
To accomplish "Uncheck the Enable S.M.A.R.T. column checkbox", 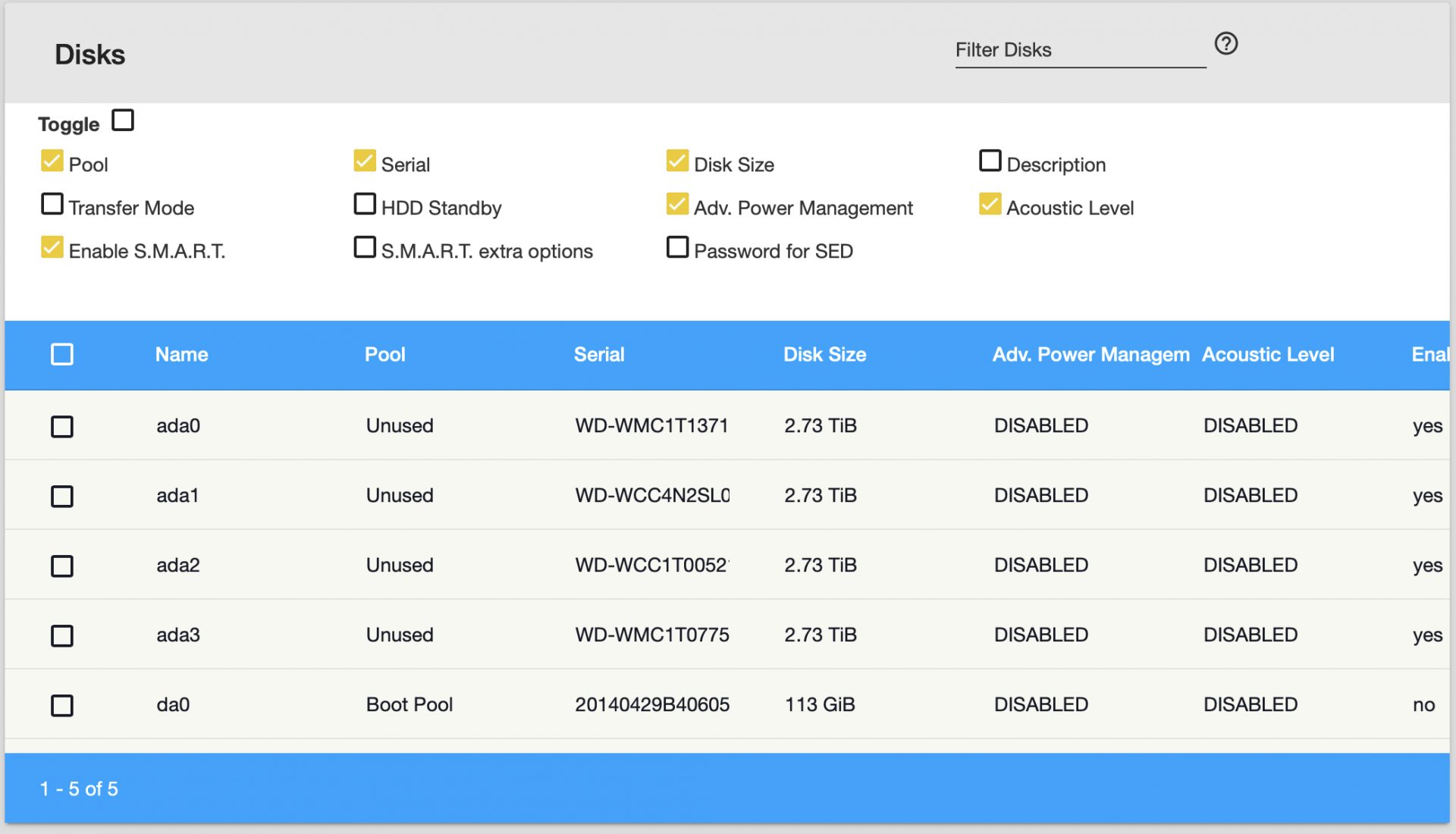I will pos(52,247).
